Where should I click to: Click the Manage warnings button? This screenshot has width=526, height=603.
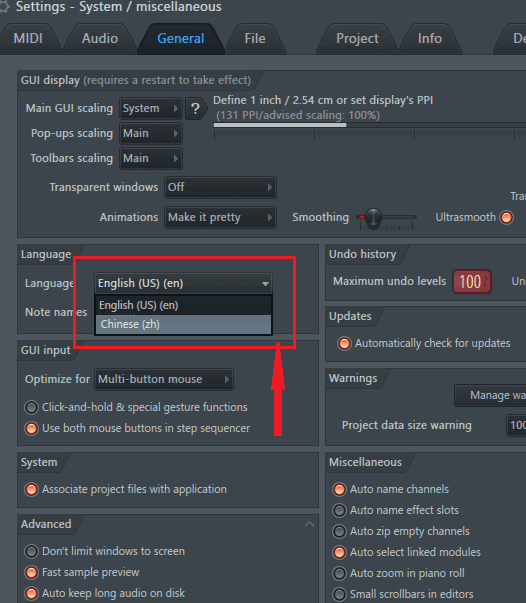[x=490, y=395]
